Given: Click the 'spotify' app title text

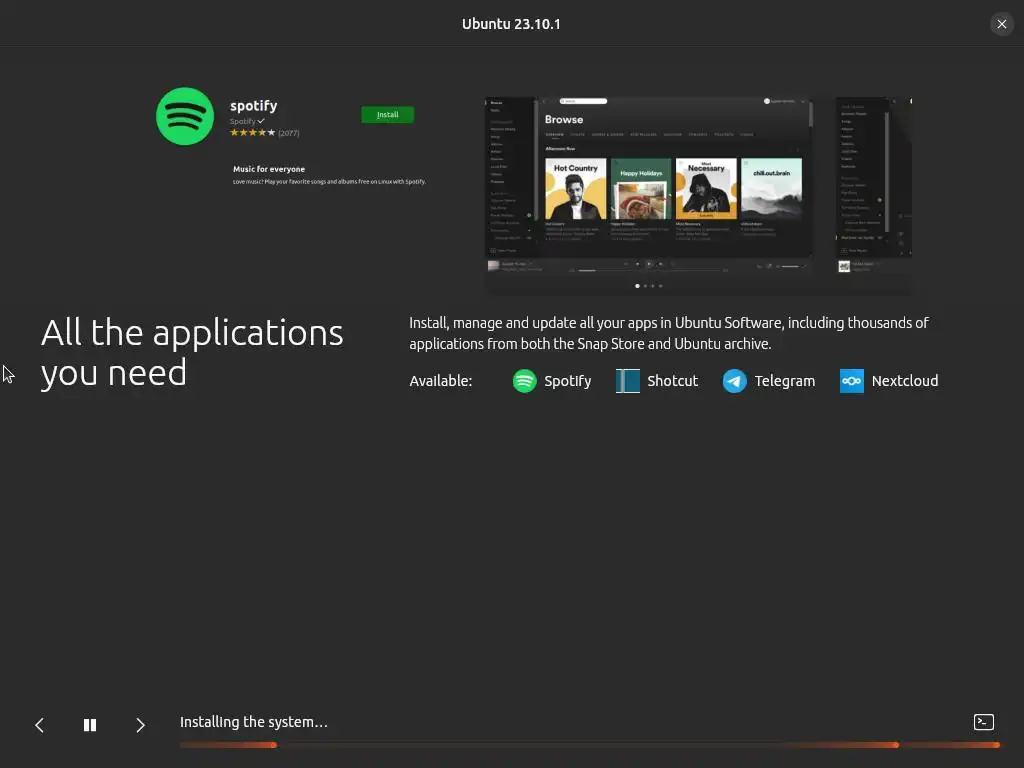Looking at the screenshot, I should pos(253,106).
